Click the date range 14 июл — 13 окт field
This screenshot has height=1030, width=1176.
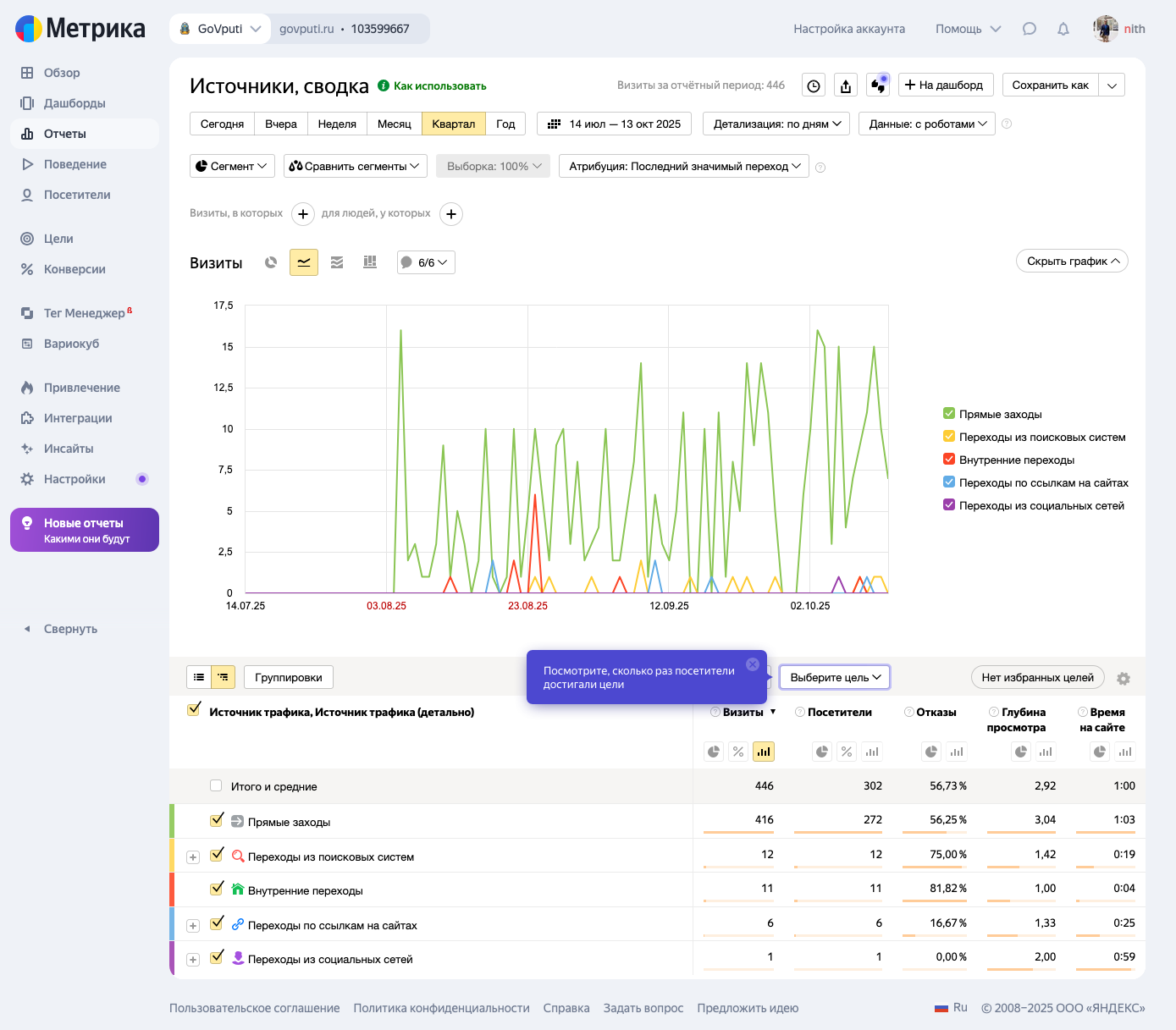coord(614,124)
